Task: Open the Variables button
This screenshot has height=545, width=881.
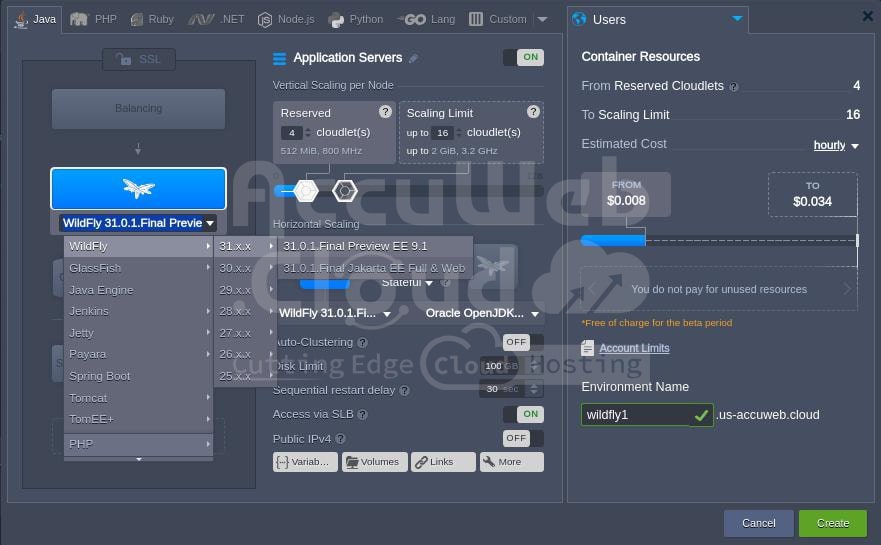Action: 305,462
